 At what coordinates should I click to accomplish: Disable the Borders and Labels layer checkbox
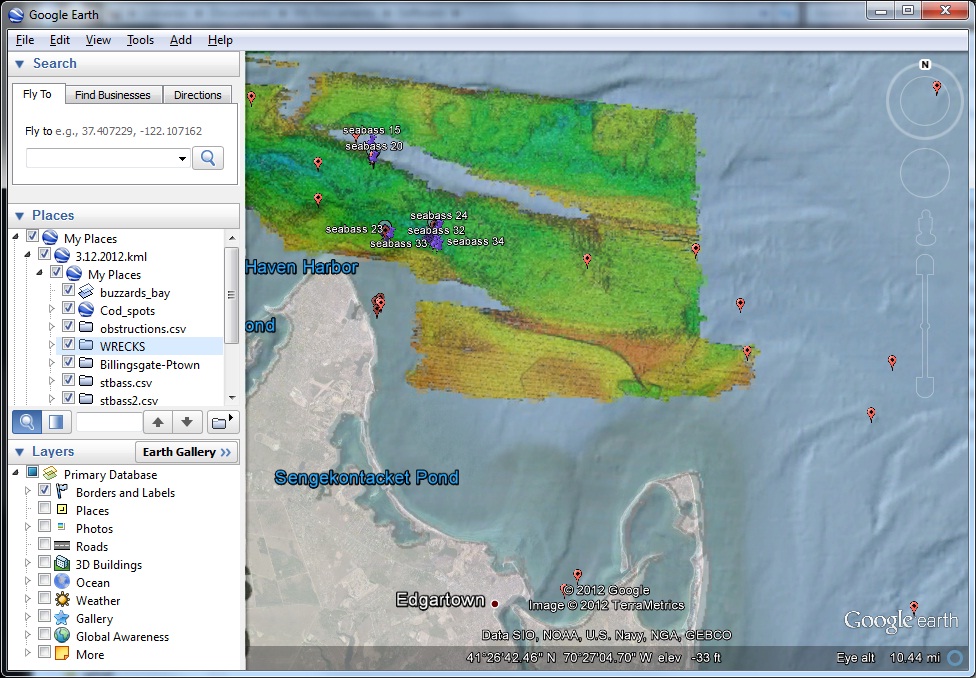[x=44, y=490]
